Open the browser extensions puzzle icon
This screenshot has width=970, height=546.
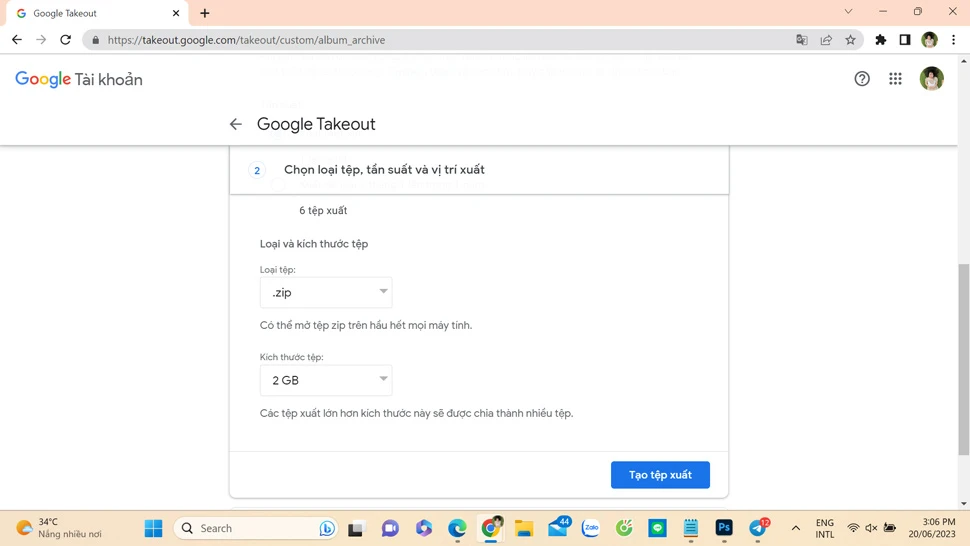click(x=880, y=40)
